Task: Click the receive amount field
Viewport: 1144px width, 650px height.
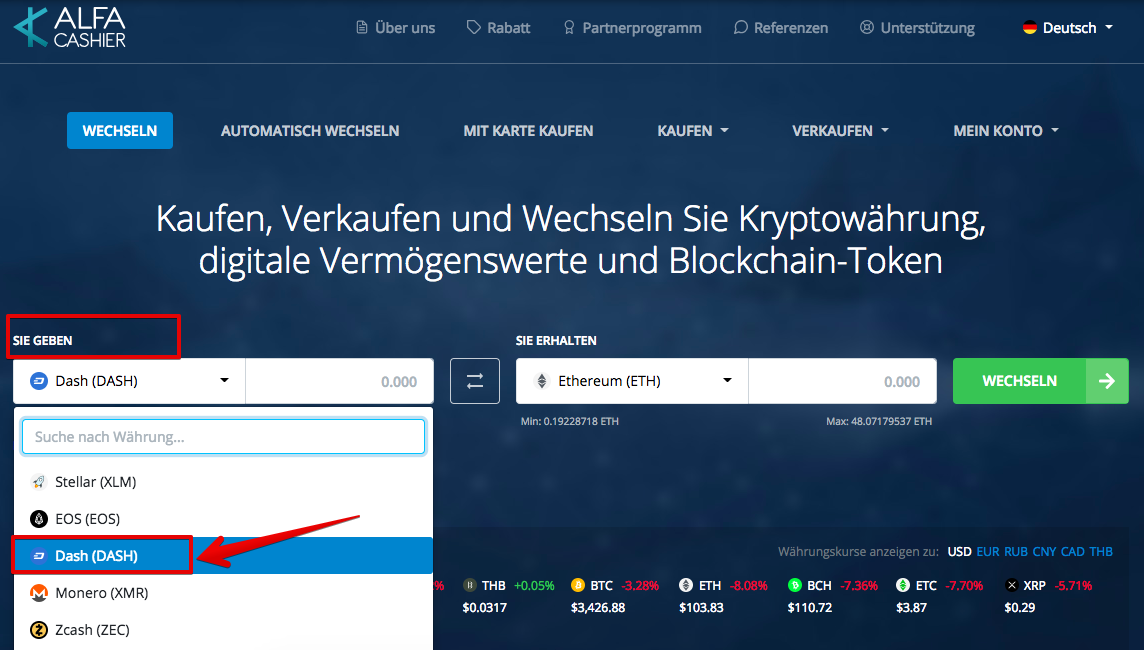Action: 843,381
